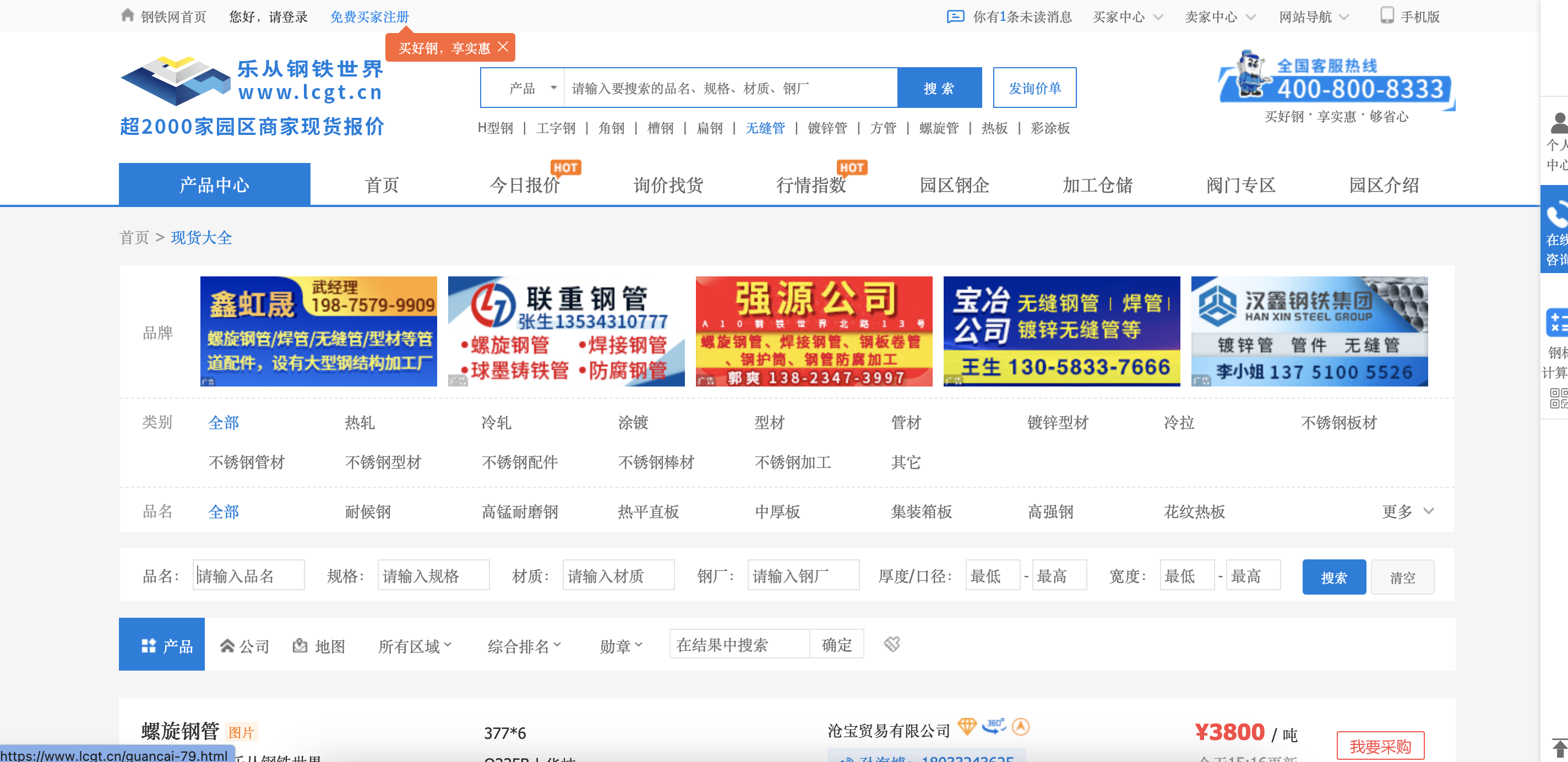Focus the main keyword search field
This screenshot has width=1568, height=762.
click(x=731, y=88)
